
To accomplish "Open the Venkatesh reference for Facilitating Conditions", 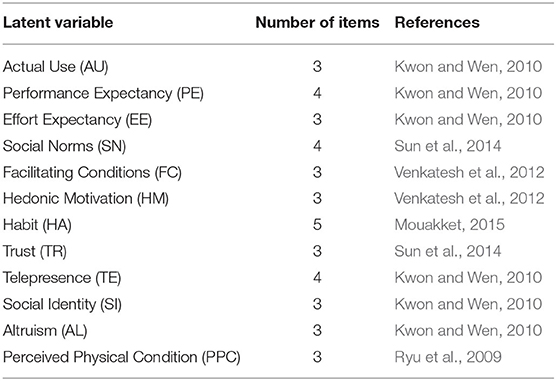I will pyautogui.click(x=469, y=172).
